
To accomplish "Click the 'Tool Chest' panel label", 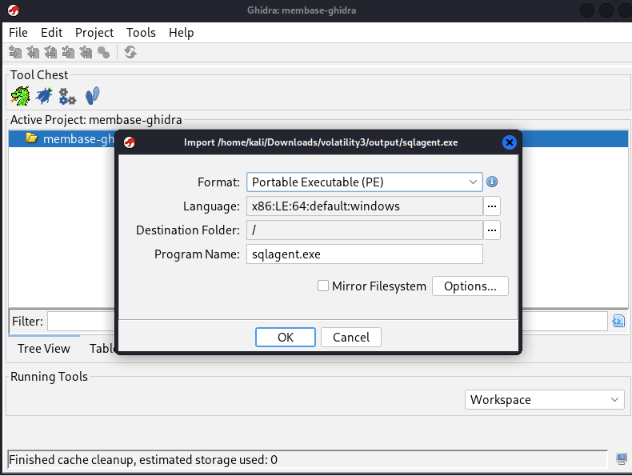I will click(x=39, y=75).
